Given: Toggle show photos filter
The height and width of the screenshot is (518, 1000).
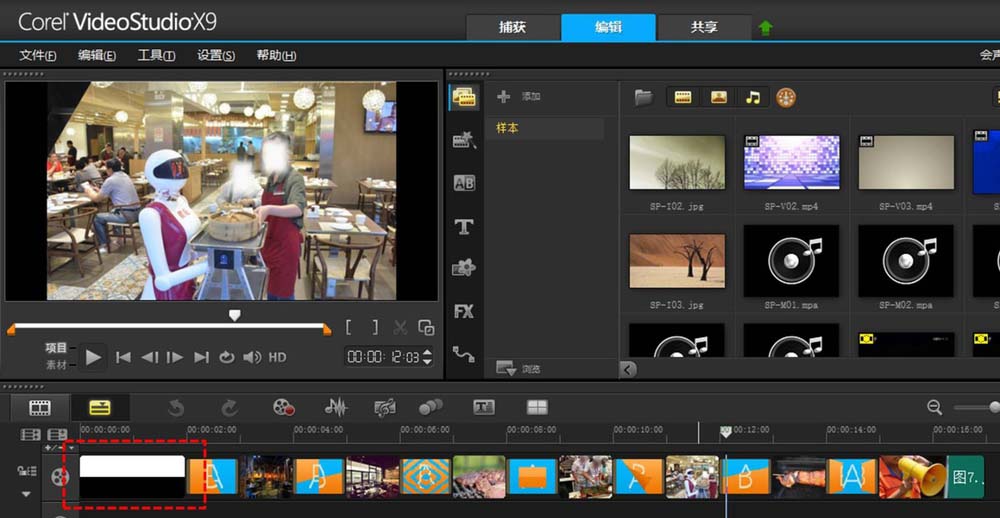Looking at the screenshot, I should tap(719, 98).
